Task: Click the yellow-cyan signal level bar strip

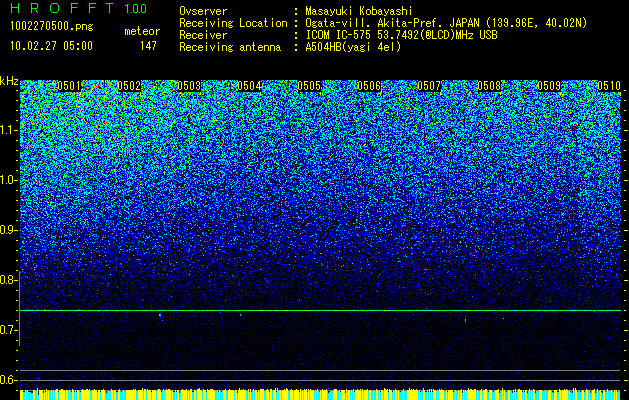Action: pyautogui.click(x=321, y=394)
